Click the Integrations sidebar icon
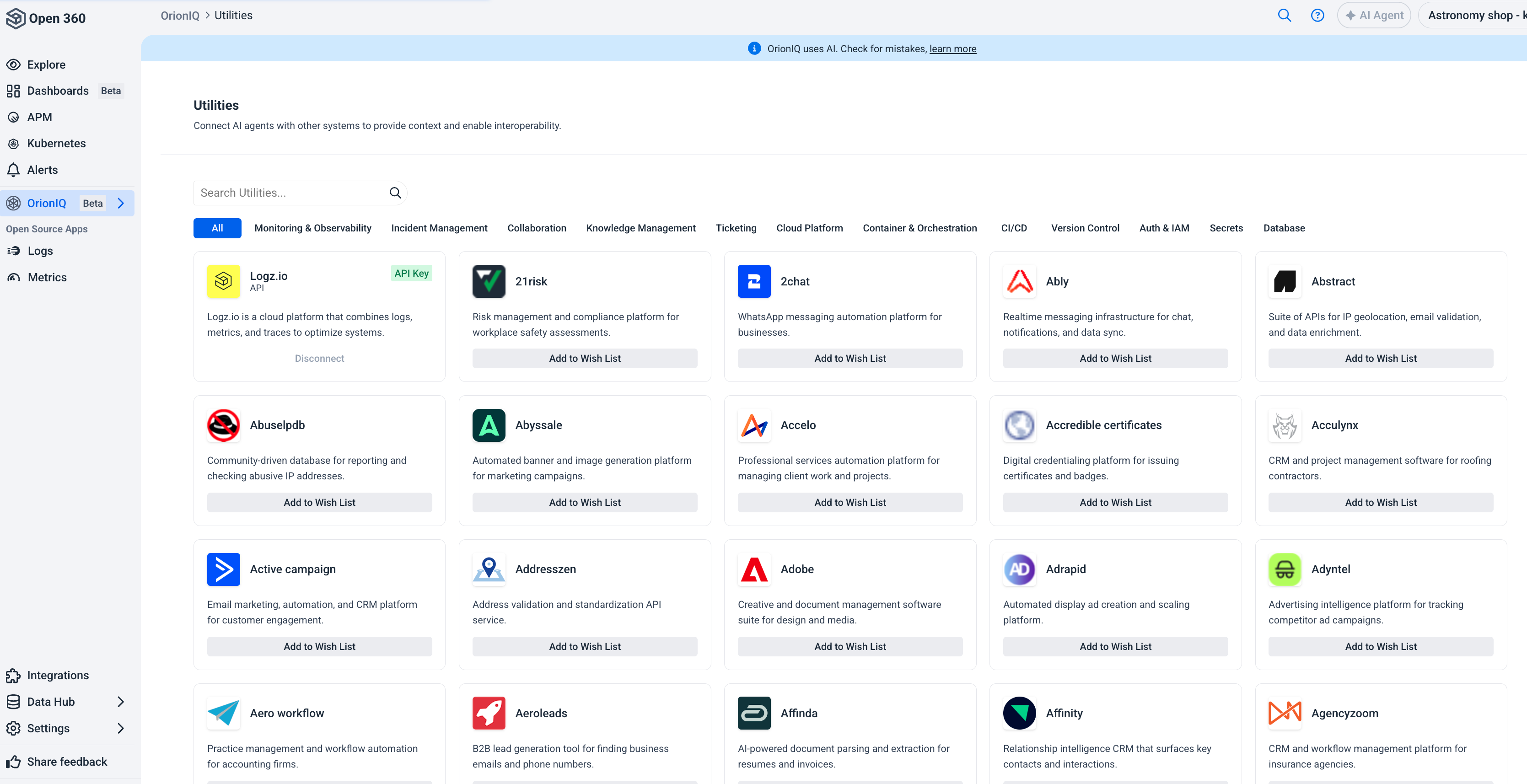The image size is (1527, 784). (x=14, y=675)
